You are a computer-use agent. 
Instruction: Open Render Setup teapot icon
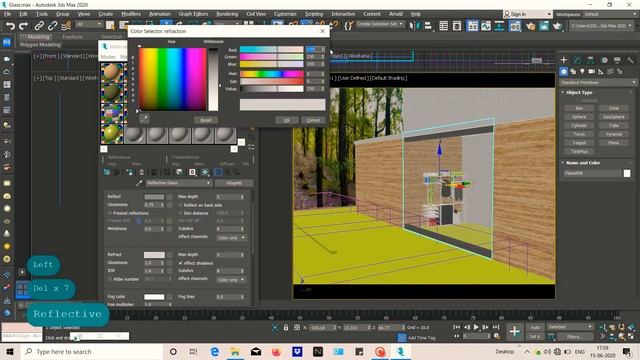(x=530, y=26)
